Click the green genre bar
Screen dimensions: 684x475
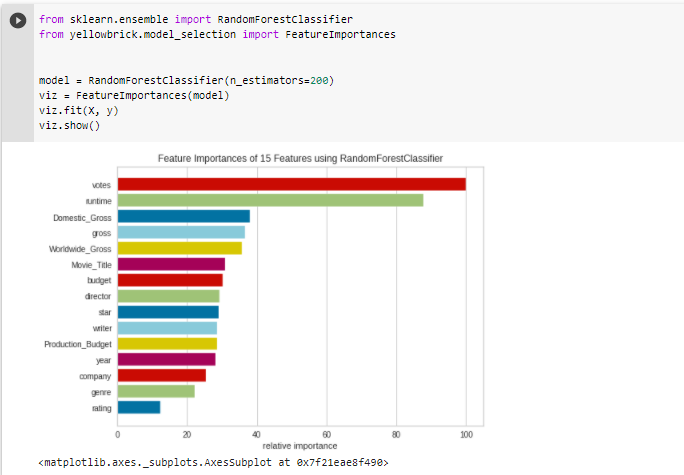point(156,392)
